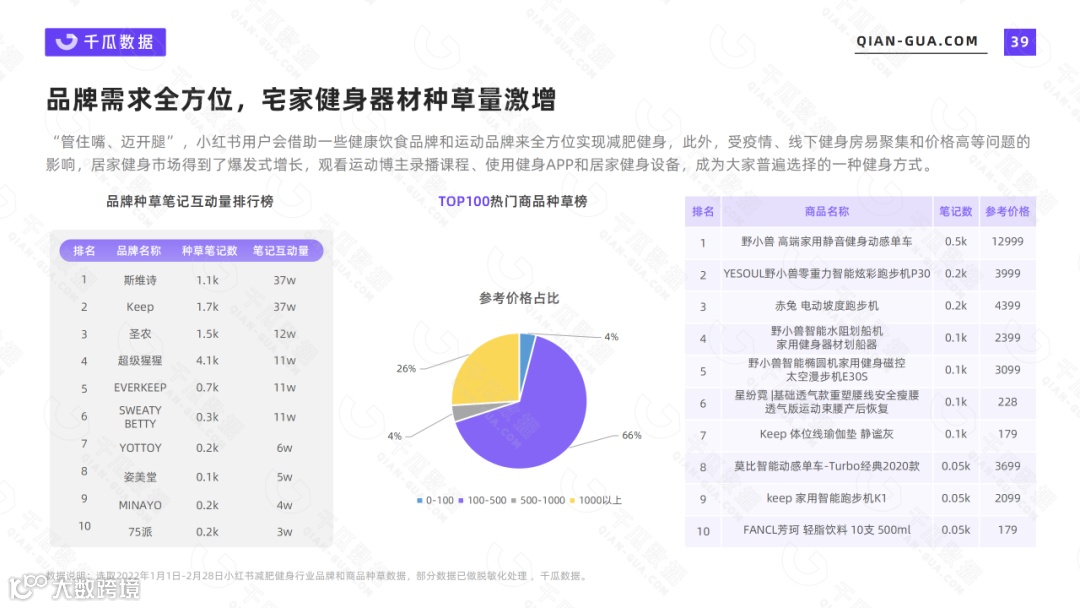Click the 商品名称 column header
Screen dimensions: 1080x608
[827, 211]
